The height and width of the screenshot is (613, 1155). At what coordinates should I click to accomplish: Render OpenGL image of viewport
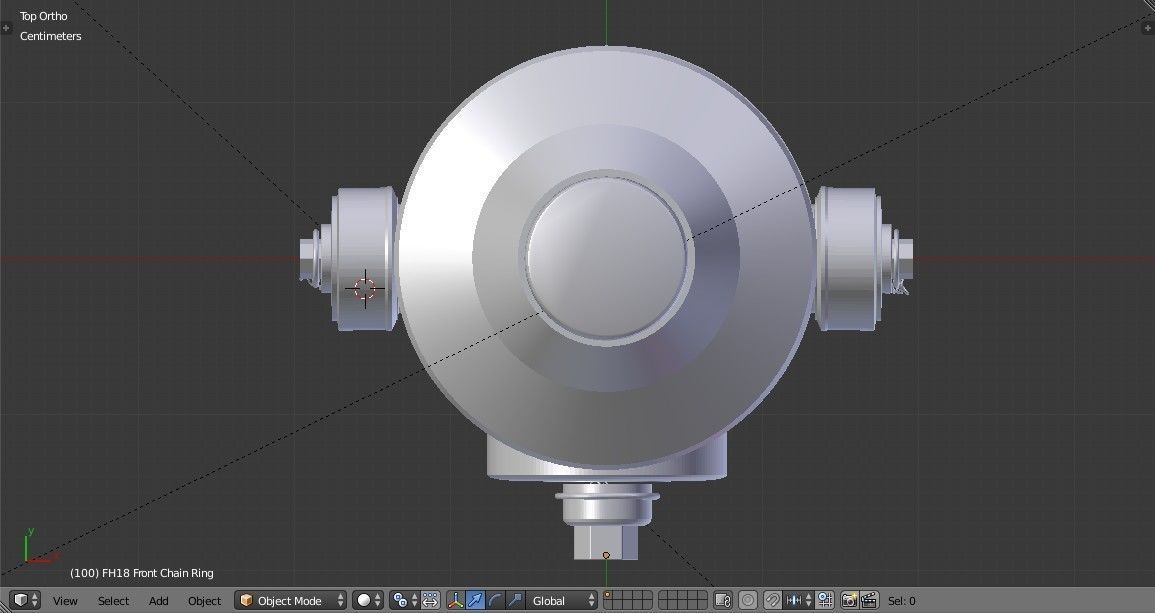pos(849,600)
